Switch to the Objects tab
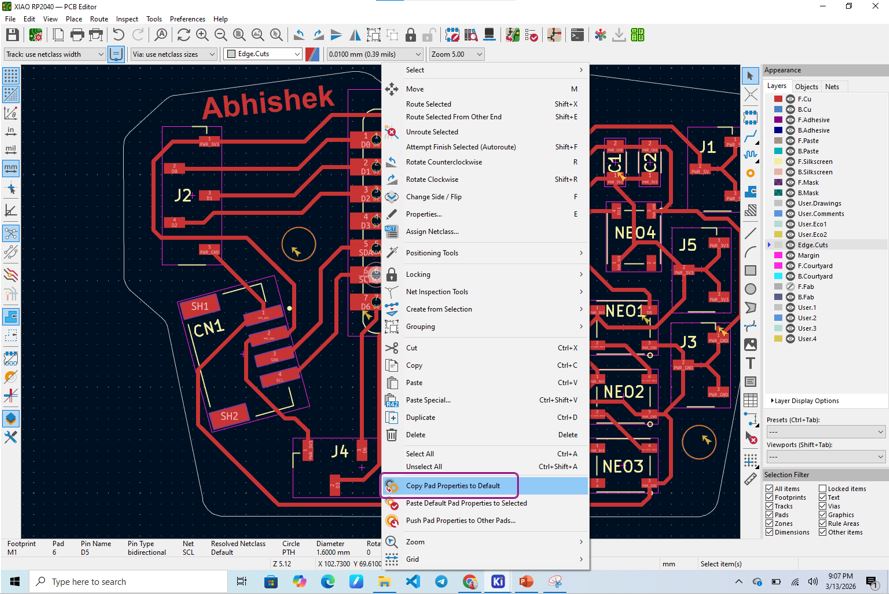This screenshot has height=594, width=889. [806, 87]
